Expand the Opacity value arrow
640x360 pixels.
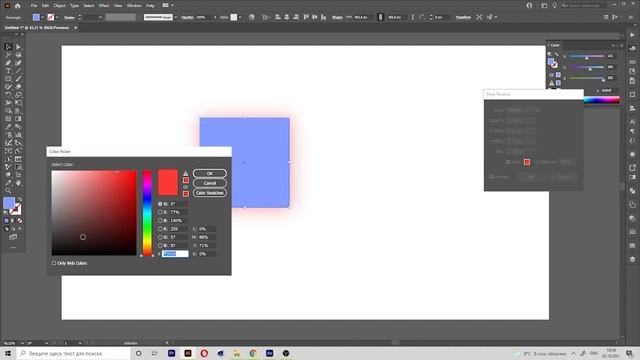[215, 17]
